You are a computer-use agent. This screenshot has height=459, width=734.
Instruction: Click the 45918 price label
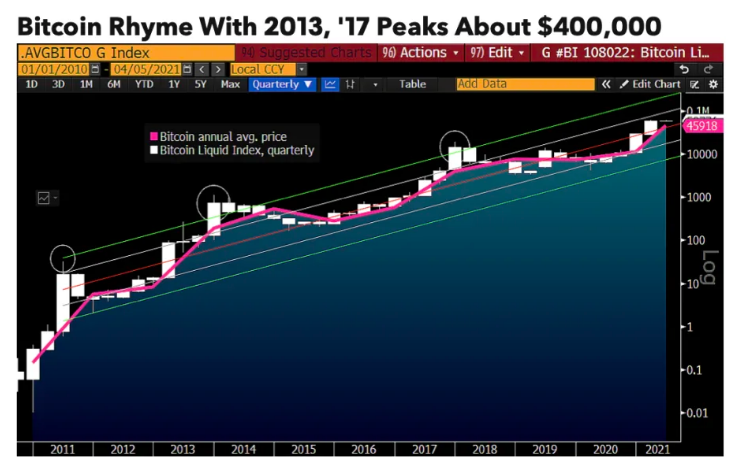(x=701, y=126)
